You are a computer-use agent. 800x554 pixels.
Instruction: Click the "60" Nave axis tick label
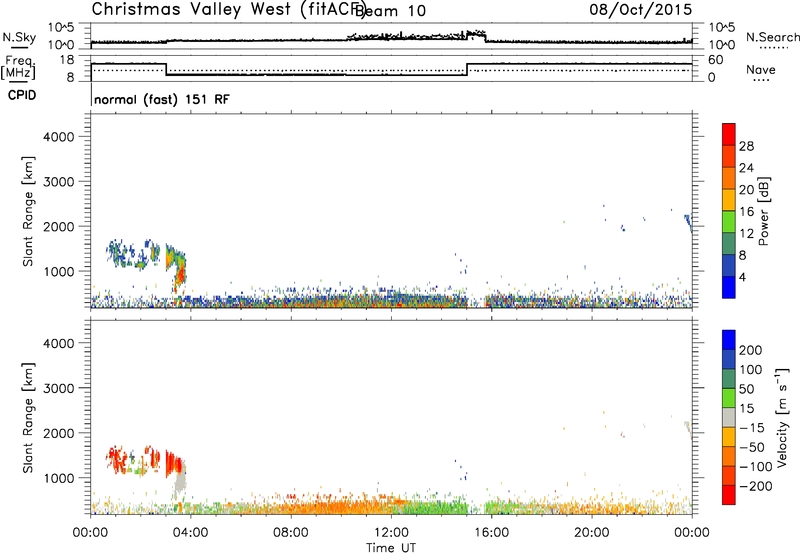pos(716,60)
